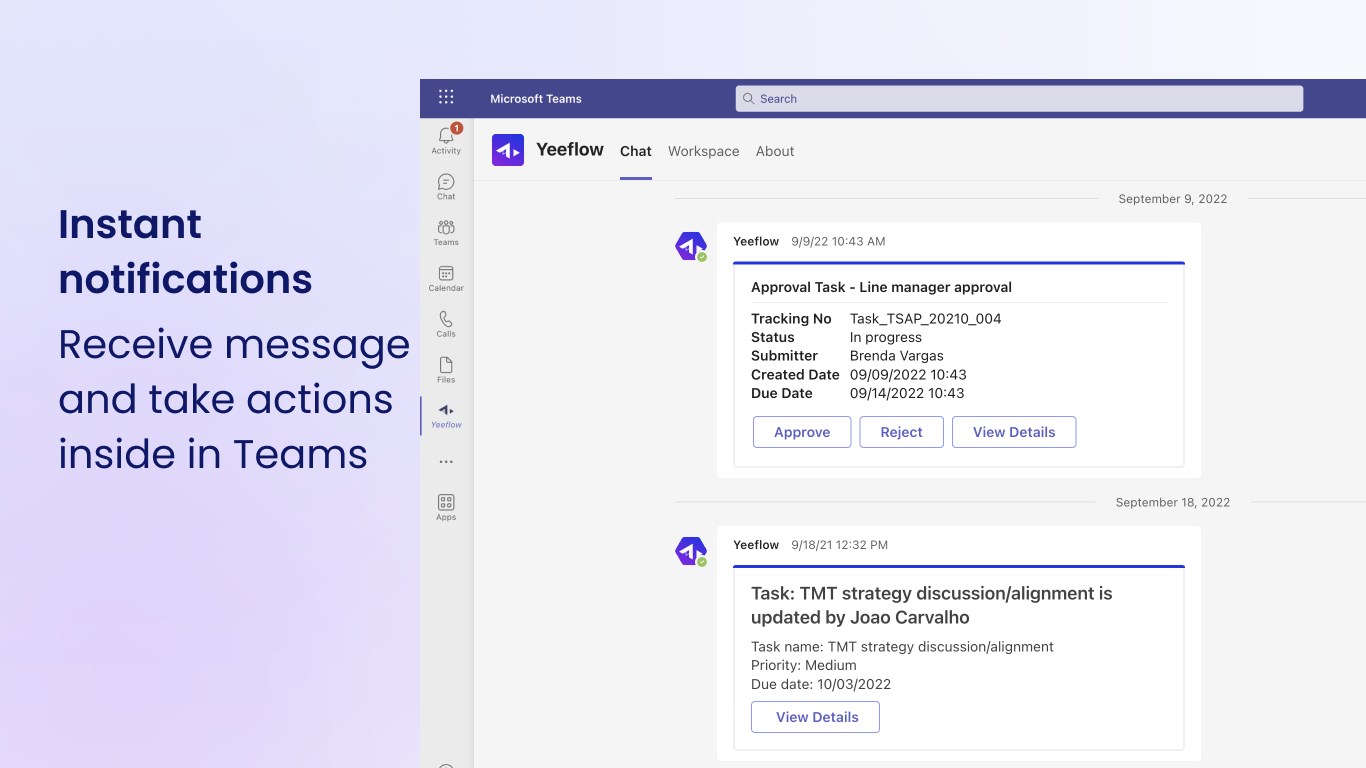The width and height of the screenshot is (1366, 768).
Task: Click Yeeflow avatar on the 12:32 PM message
Action: click(691, 551)
